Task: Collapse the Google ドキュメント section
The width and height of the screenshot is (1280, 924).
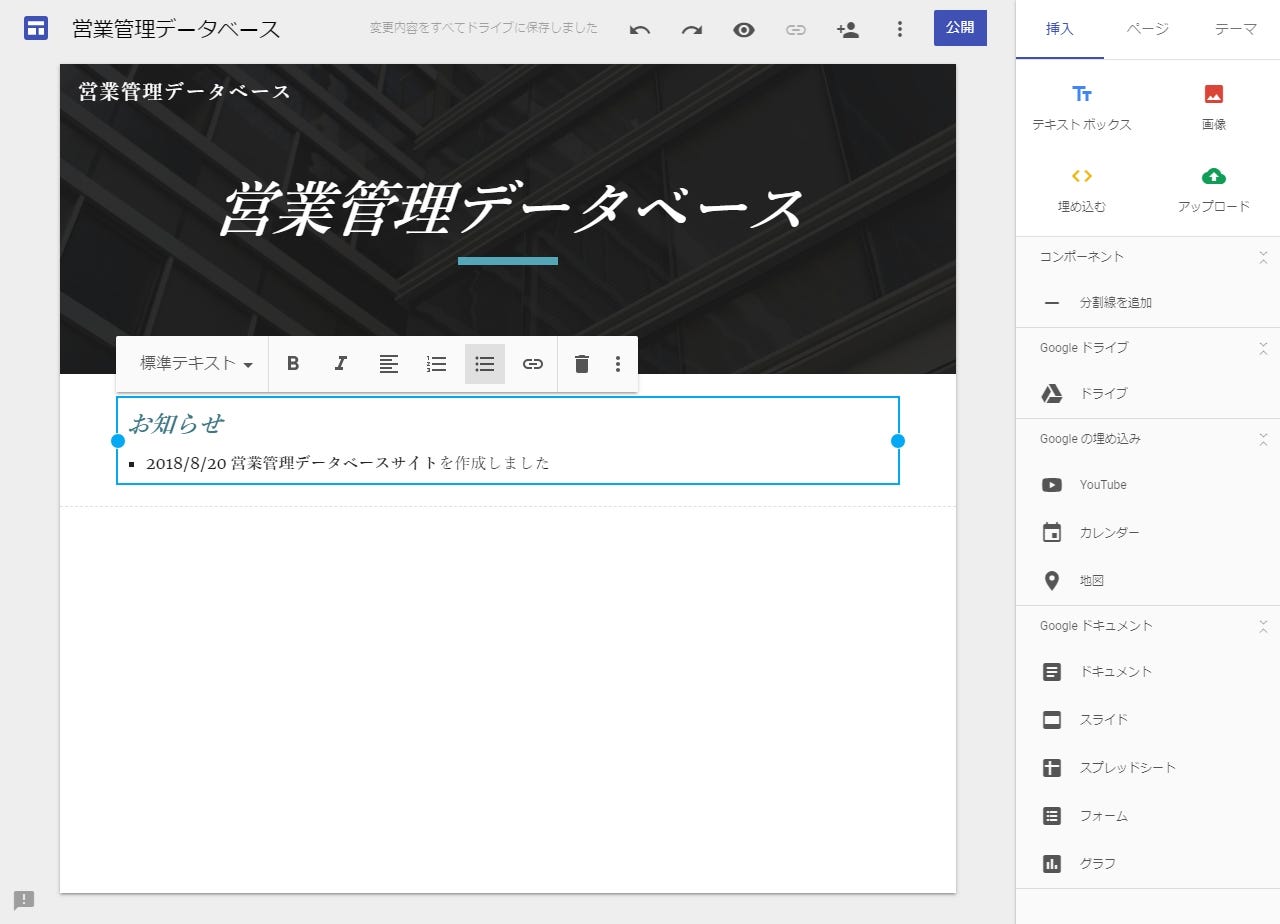Action: pyautogui.click(x=1263, y=626)
